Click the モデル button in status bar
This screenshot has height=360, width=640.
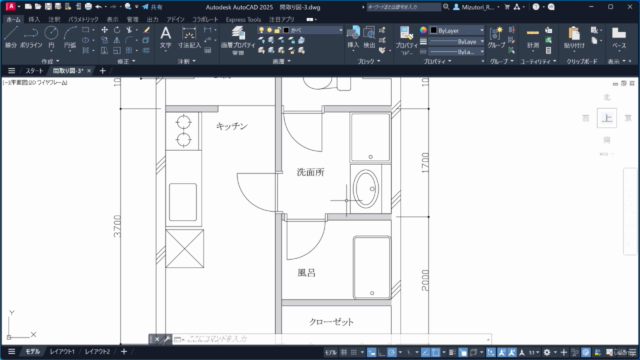tap(330, 352)
